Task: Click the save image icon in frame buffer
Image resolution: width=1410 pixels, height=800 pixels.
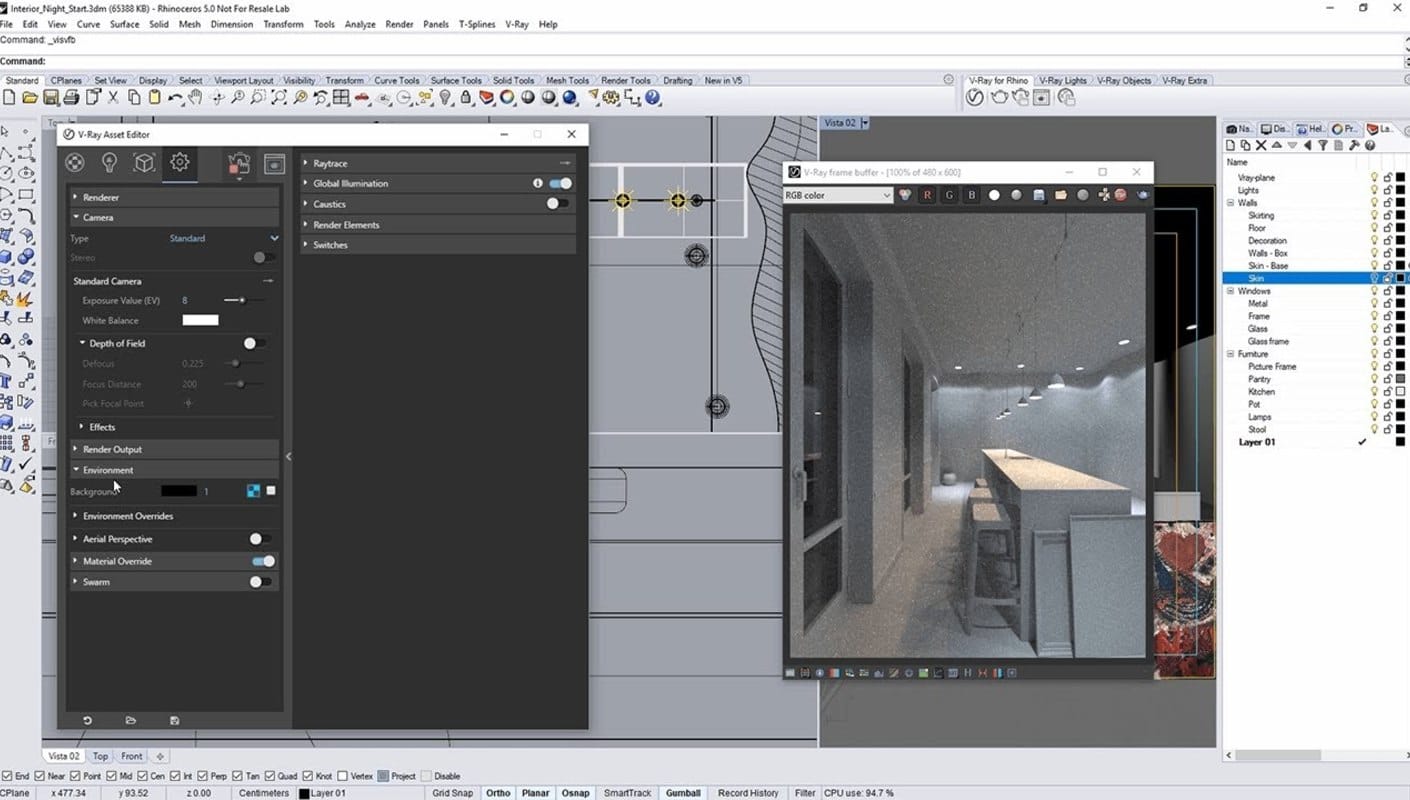Action: (1039, 195)
